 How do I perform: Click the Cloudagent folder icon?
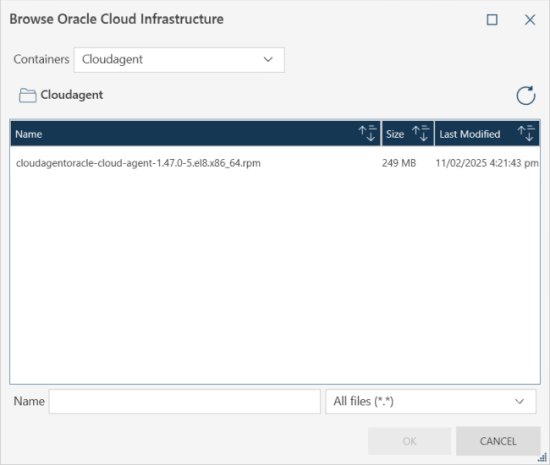(x=27, y=95)
